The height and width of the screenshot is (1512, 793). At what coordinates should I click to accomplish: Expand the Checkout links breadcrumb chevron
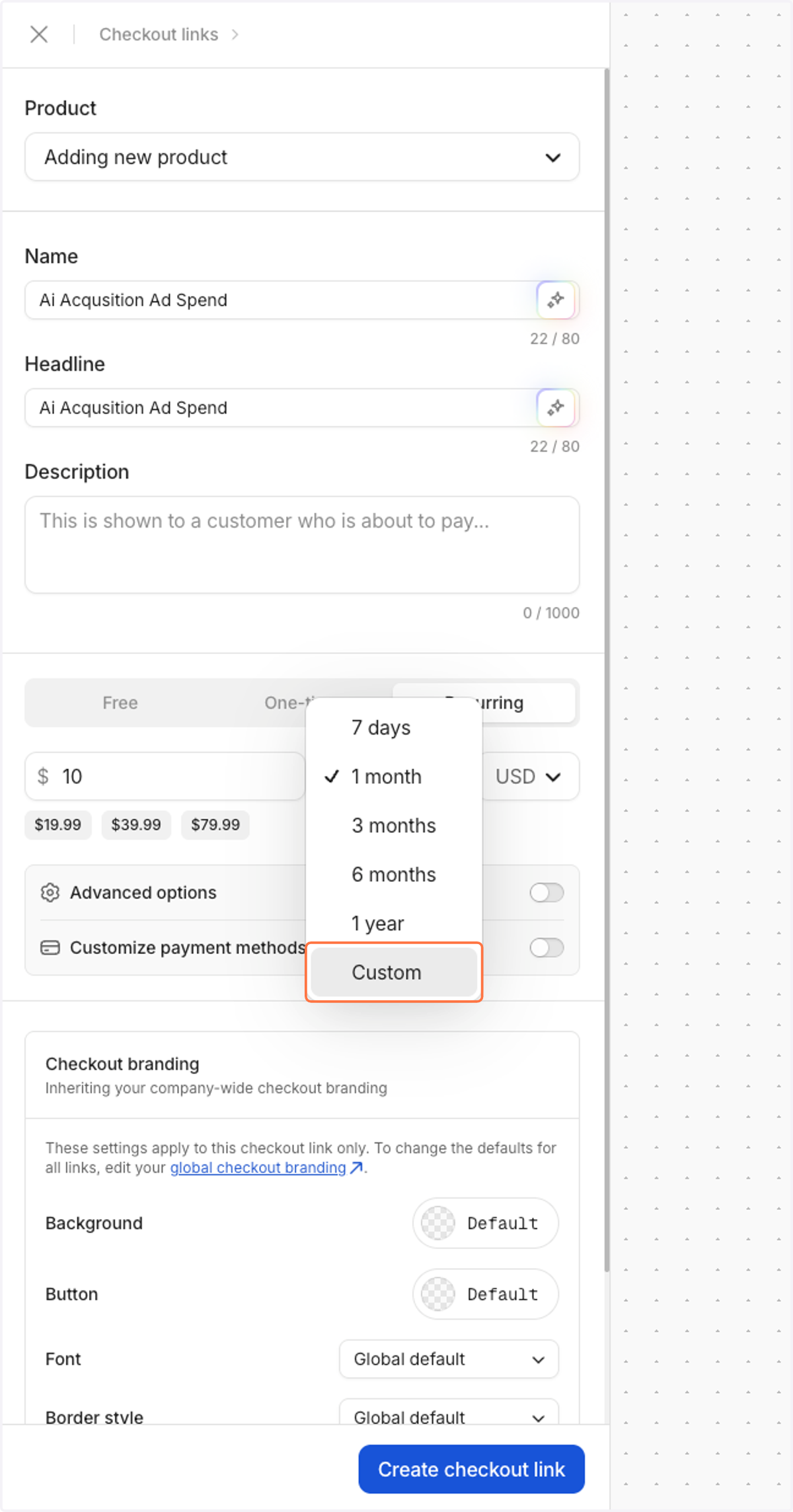coord(235,34)
